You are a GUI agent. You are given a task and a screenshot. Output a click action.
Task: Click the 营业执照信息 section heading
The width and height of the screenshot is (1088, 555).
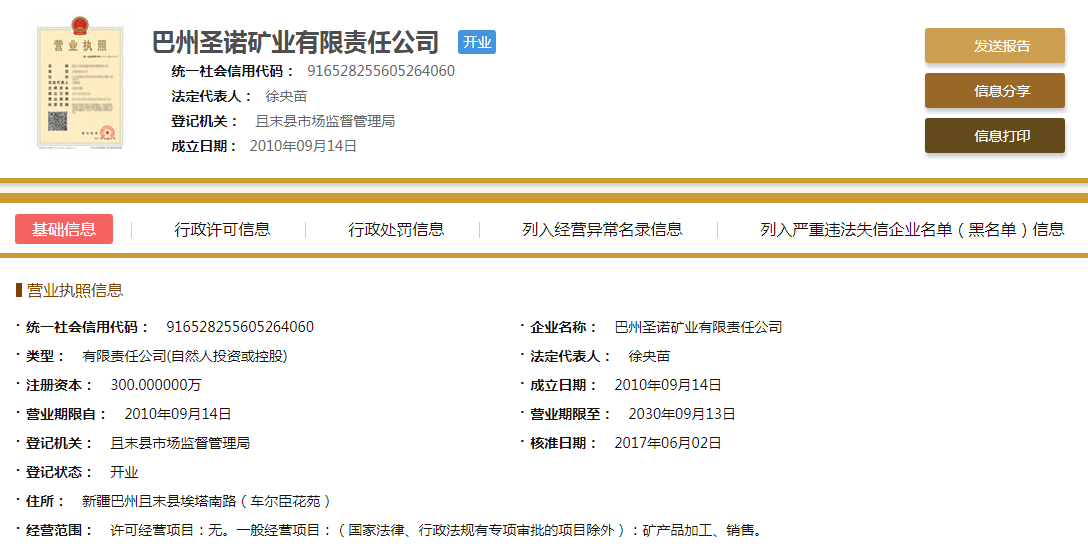(75, 290)
